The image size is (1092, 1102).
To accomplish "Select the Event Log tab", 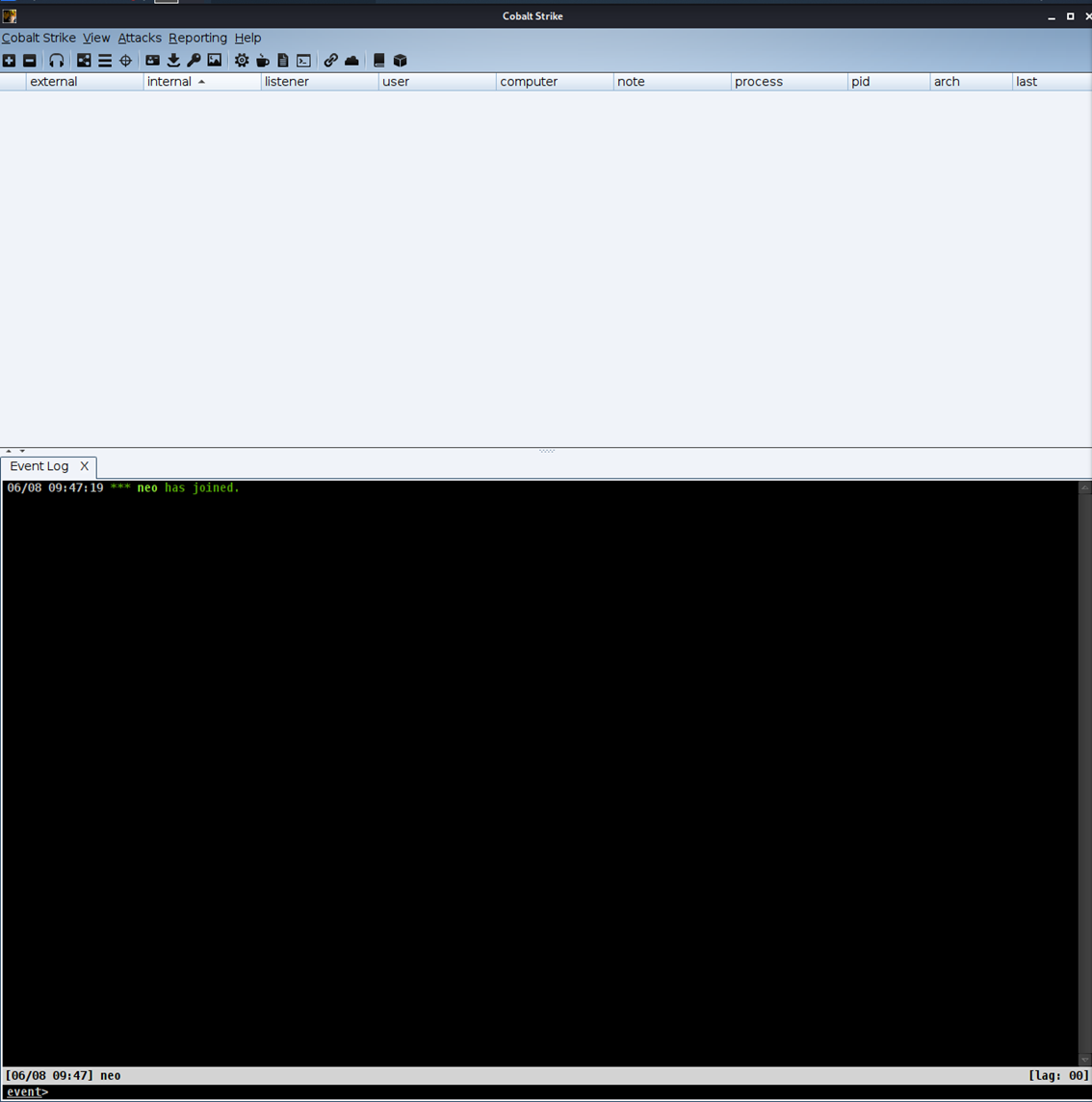I will tap(39, 466).
